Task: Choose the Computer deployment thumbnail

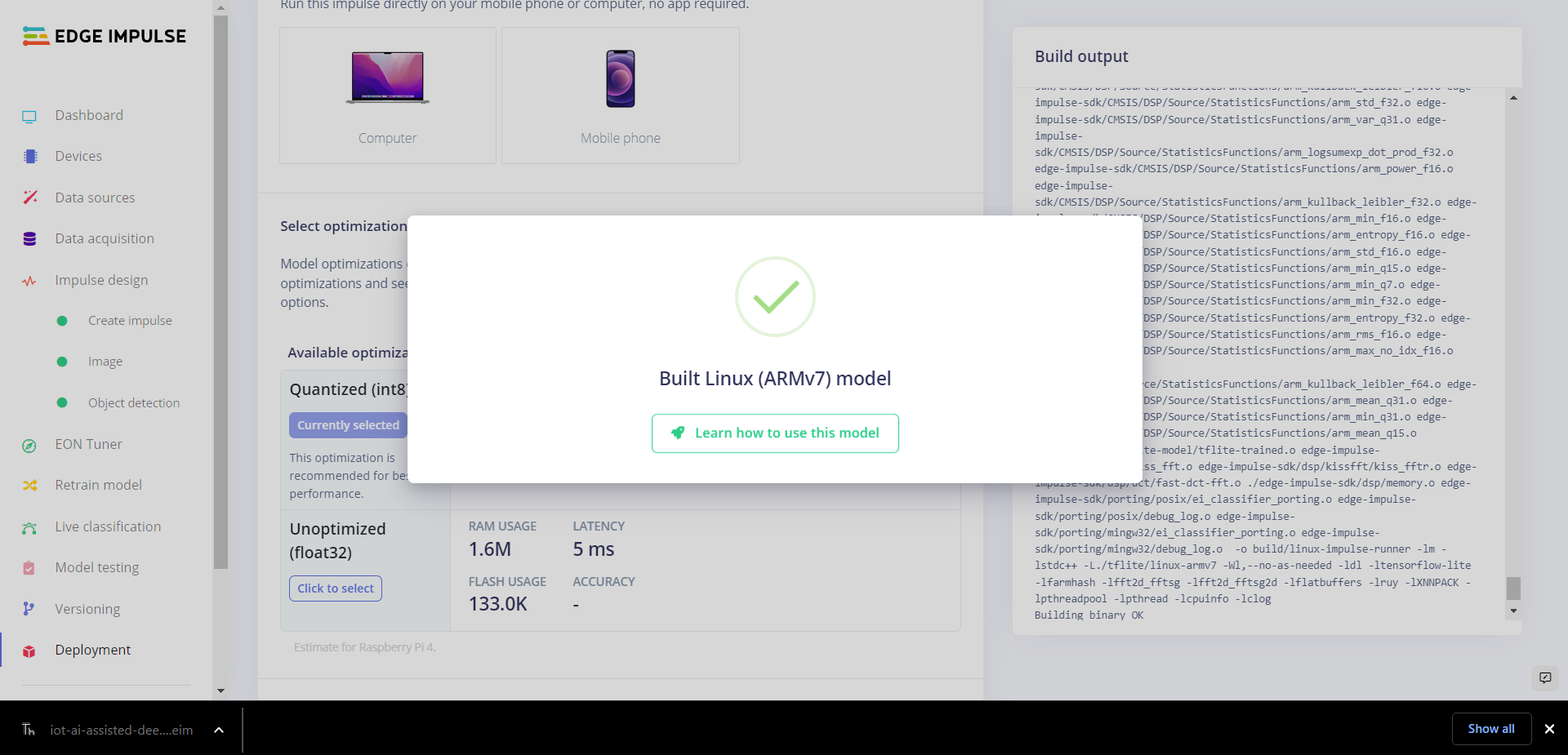Action: click(388, 95)
